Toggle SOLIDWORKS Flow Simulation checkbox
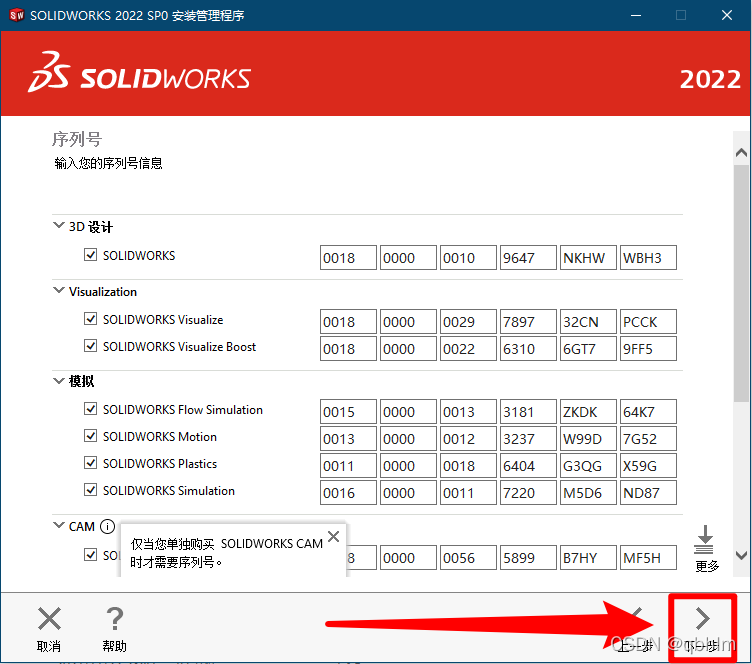The image size is (752, 664). (90, 408)
